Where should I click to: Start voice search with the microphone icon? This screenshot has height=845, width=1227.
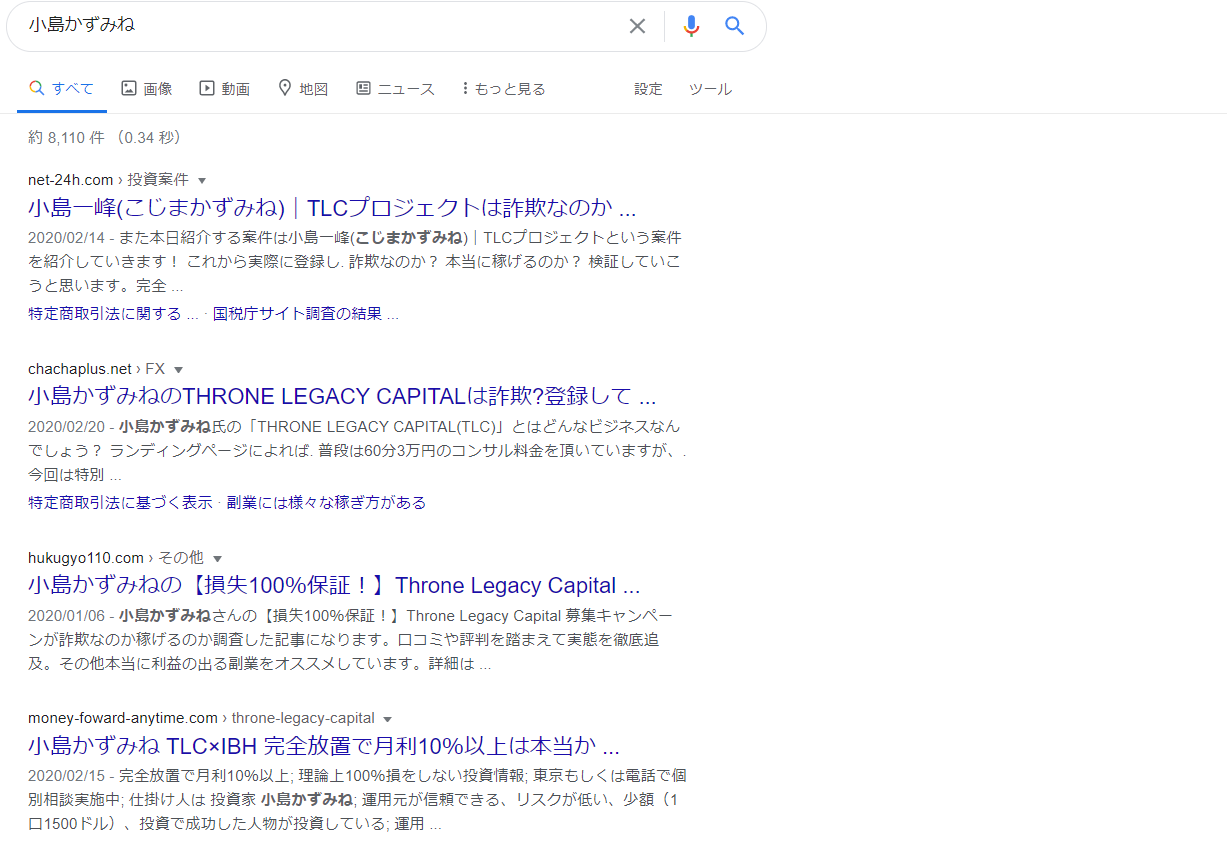coord(691,26)
